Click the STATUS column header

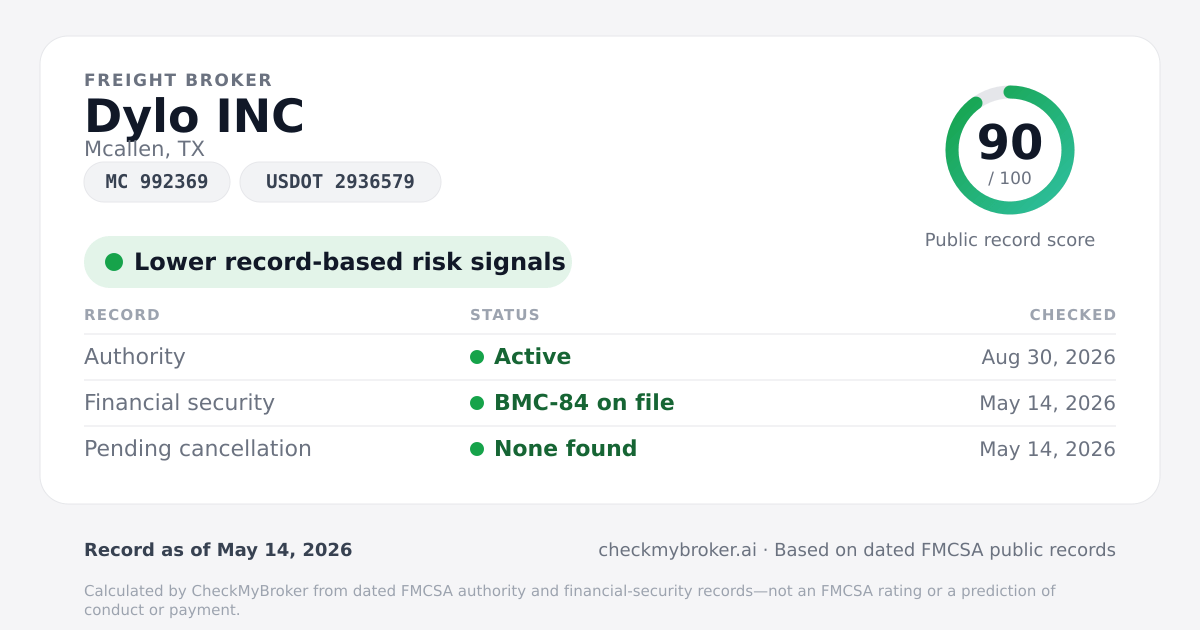pos(505,315)
